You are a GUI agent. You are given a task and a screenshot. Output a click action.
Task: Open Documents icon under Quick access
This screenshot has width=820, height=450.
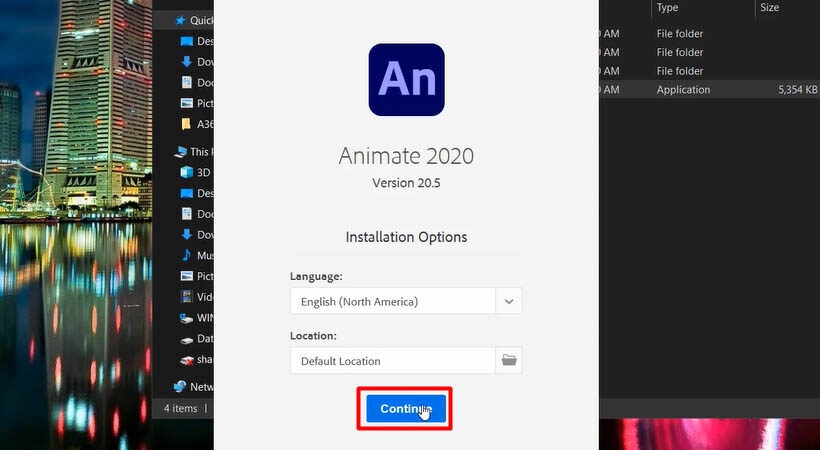point(187,83)
